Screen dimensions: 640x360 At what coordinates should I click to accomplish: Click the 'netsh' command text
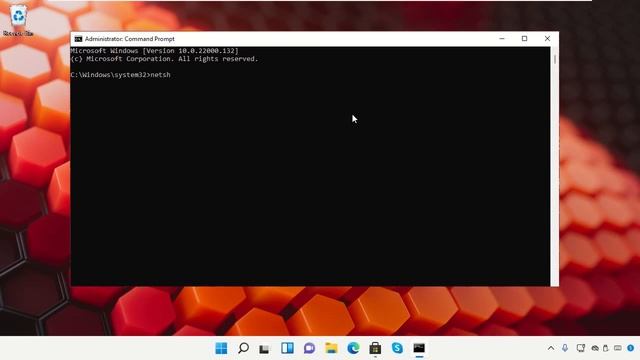tap(160, 75)
